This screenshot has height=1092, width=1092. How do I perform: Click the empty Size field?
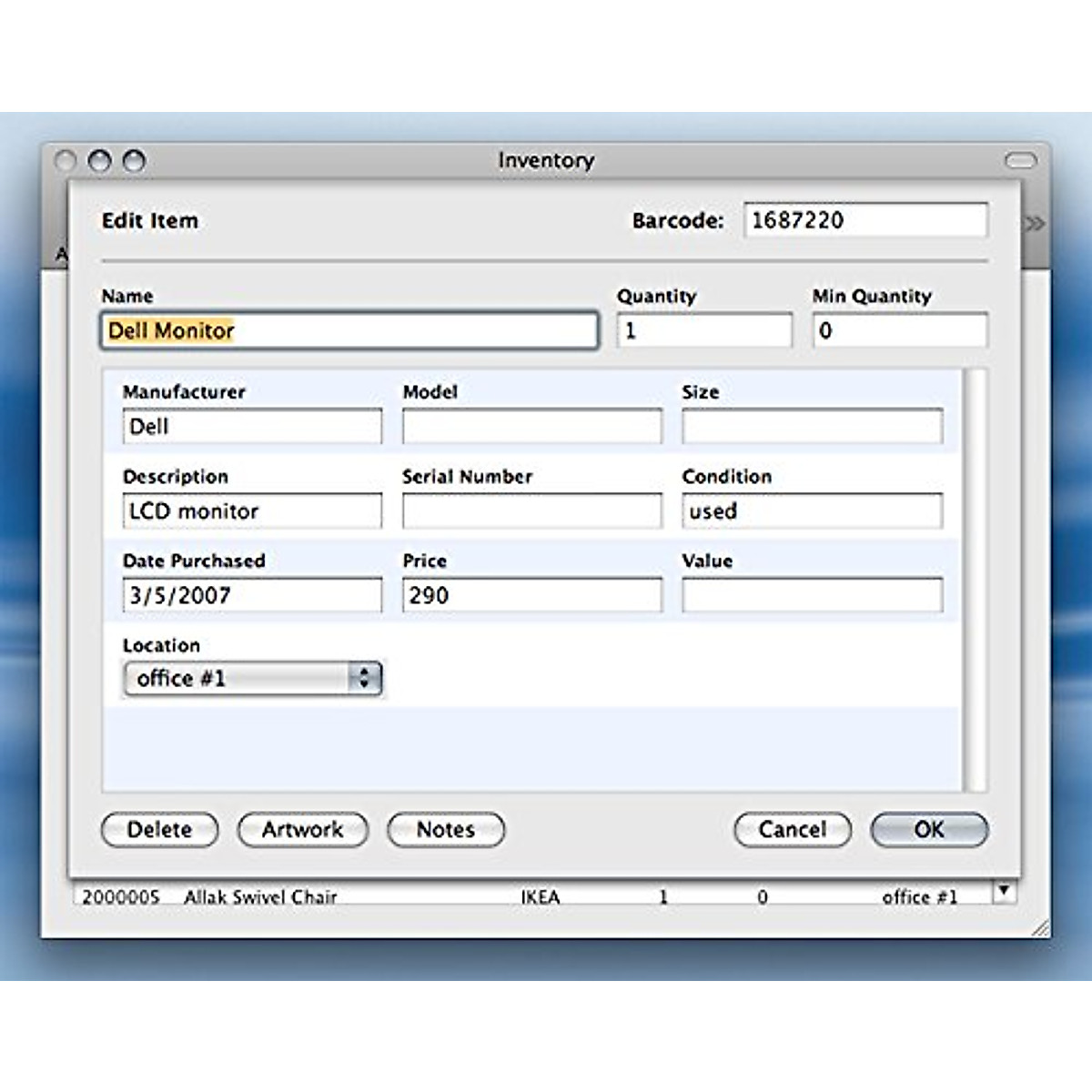tap(812, 427)
